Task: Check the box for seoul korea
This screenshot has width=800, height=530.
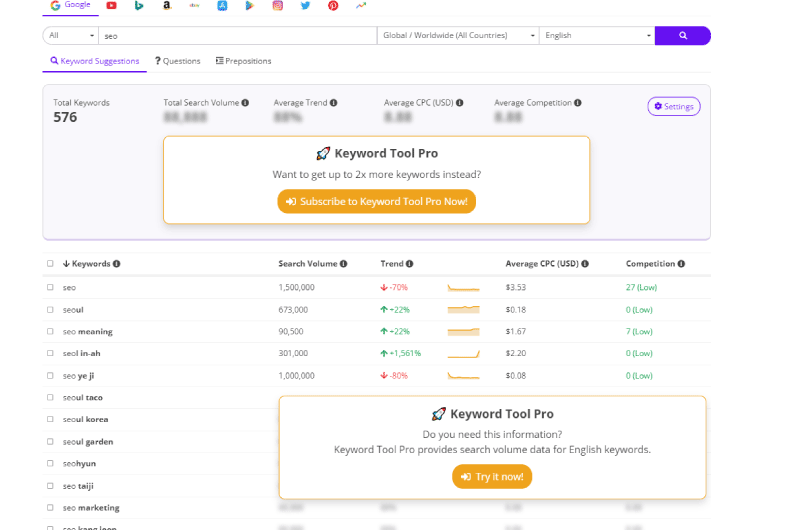Action: (x=50, y=419)
